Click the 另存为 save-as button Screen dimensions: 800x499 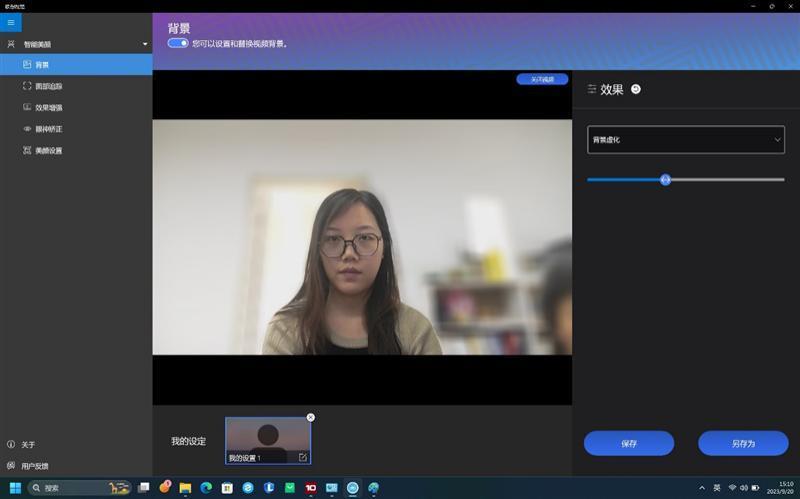tap(743, 443)
